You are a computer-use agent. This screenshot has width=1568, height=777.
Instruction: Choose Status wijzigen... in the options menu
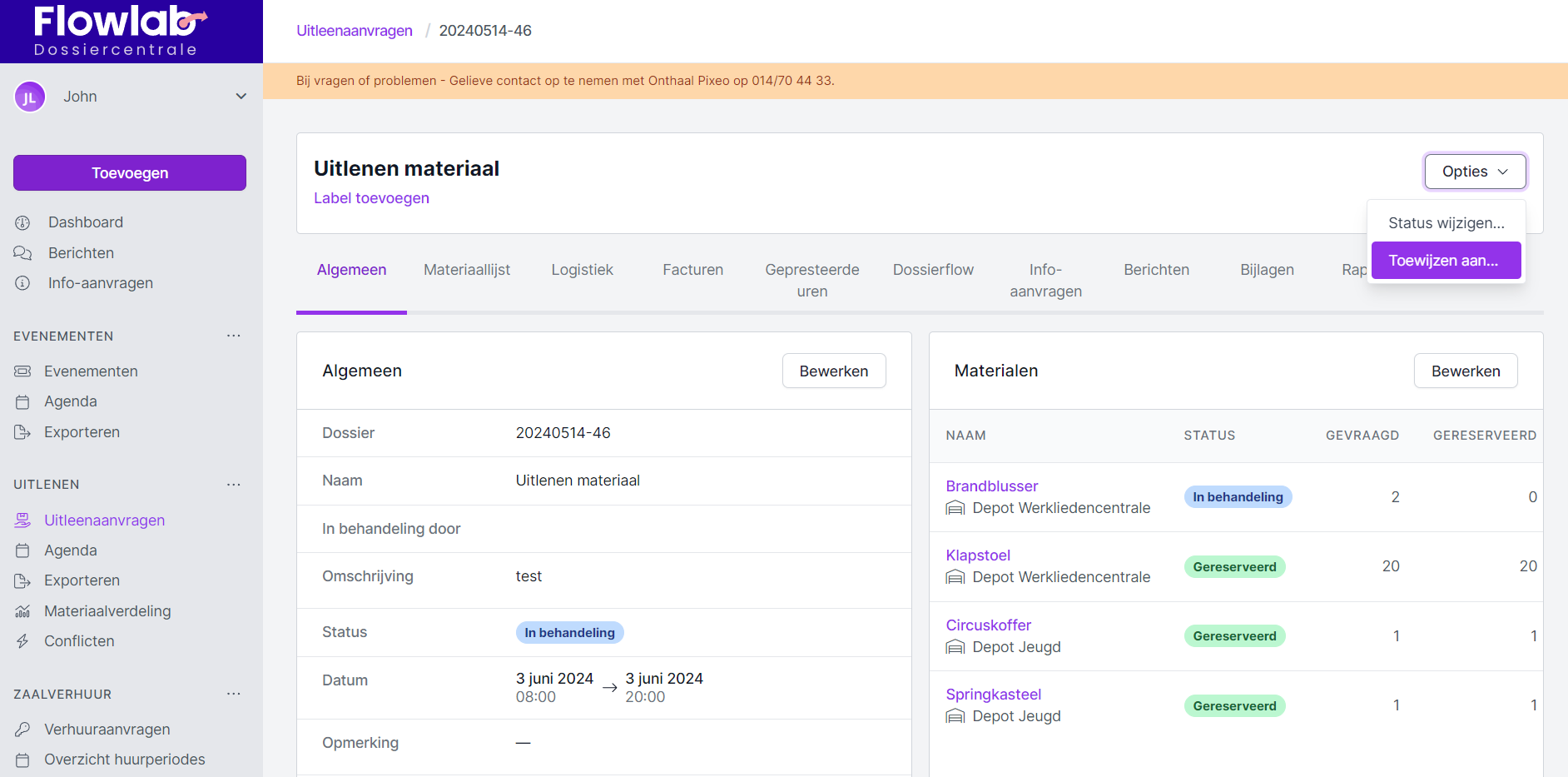coord(1446,223)
